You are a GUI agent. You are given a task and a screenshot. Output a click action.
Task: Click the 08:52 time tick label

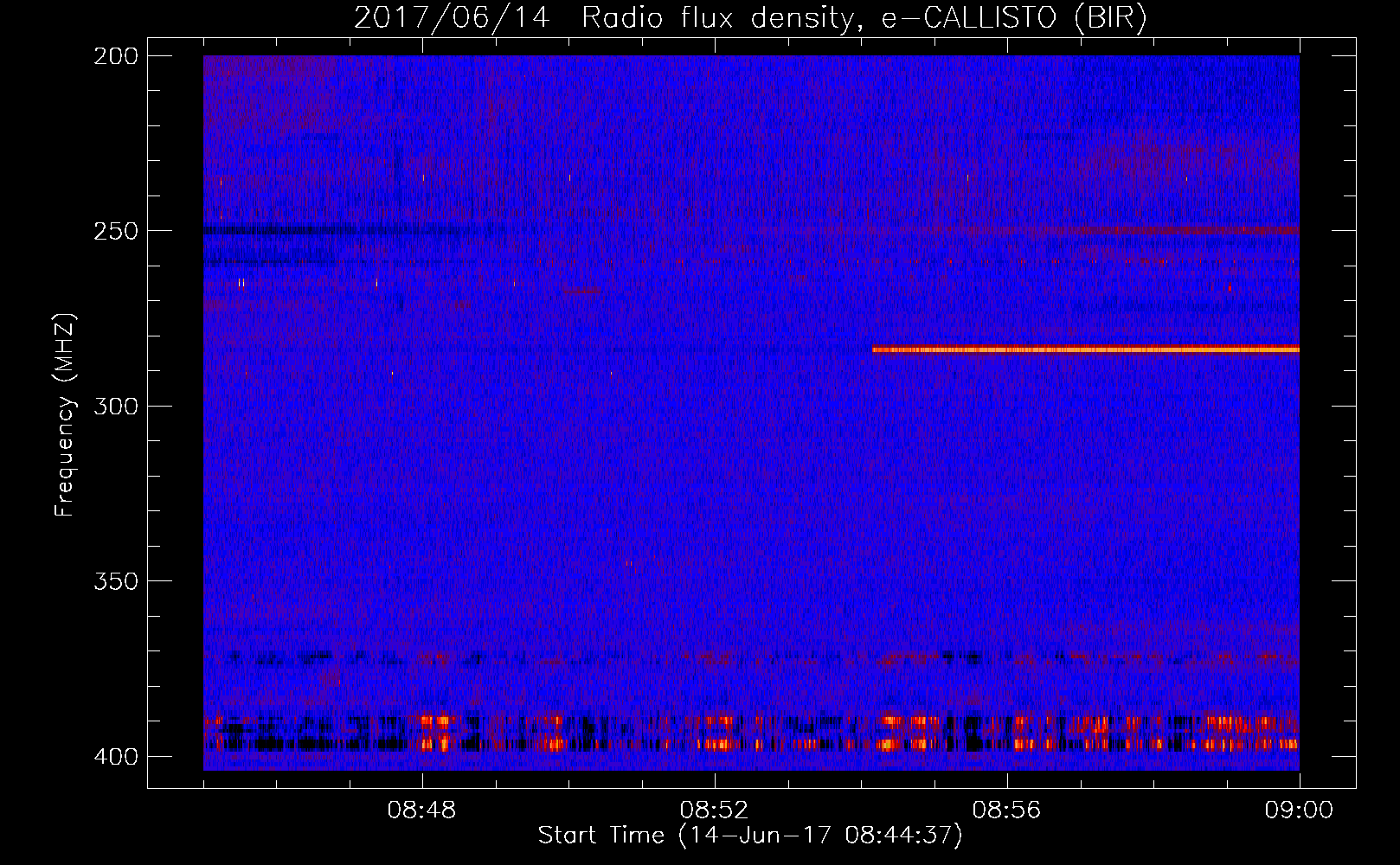point(714,811)
